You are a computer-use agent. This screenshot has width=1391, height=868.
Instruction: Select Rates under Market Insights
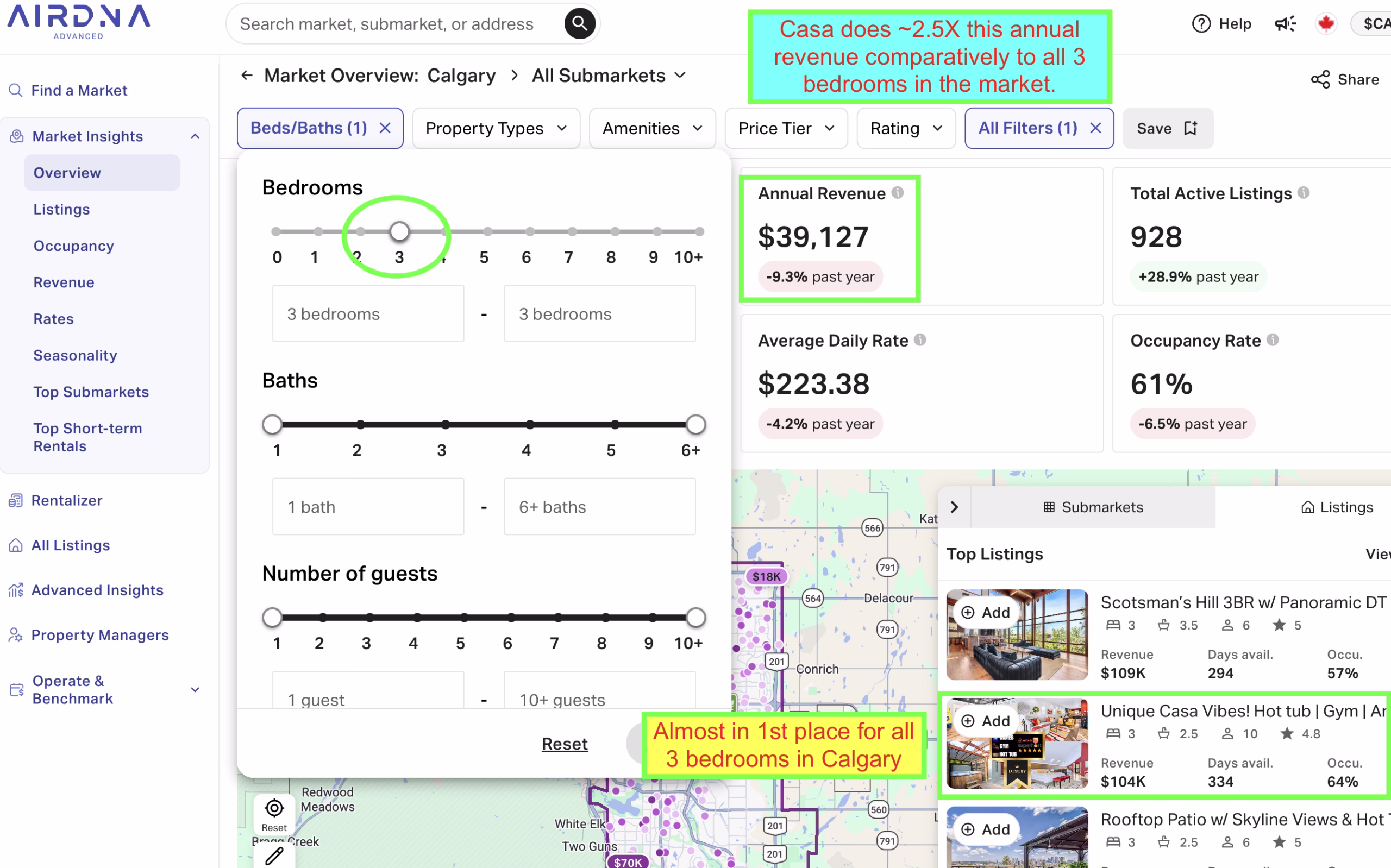(x=53, y=319)
